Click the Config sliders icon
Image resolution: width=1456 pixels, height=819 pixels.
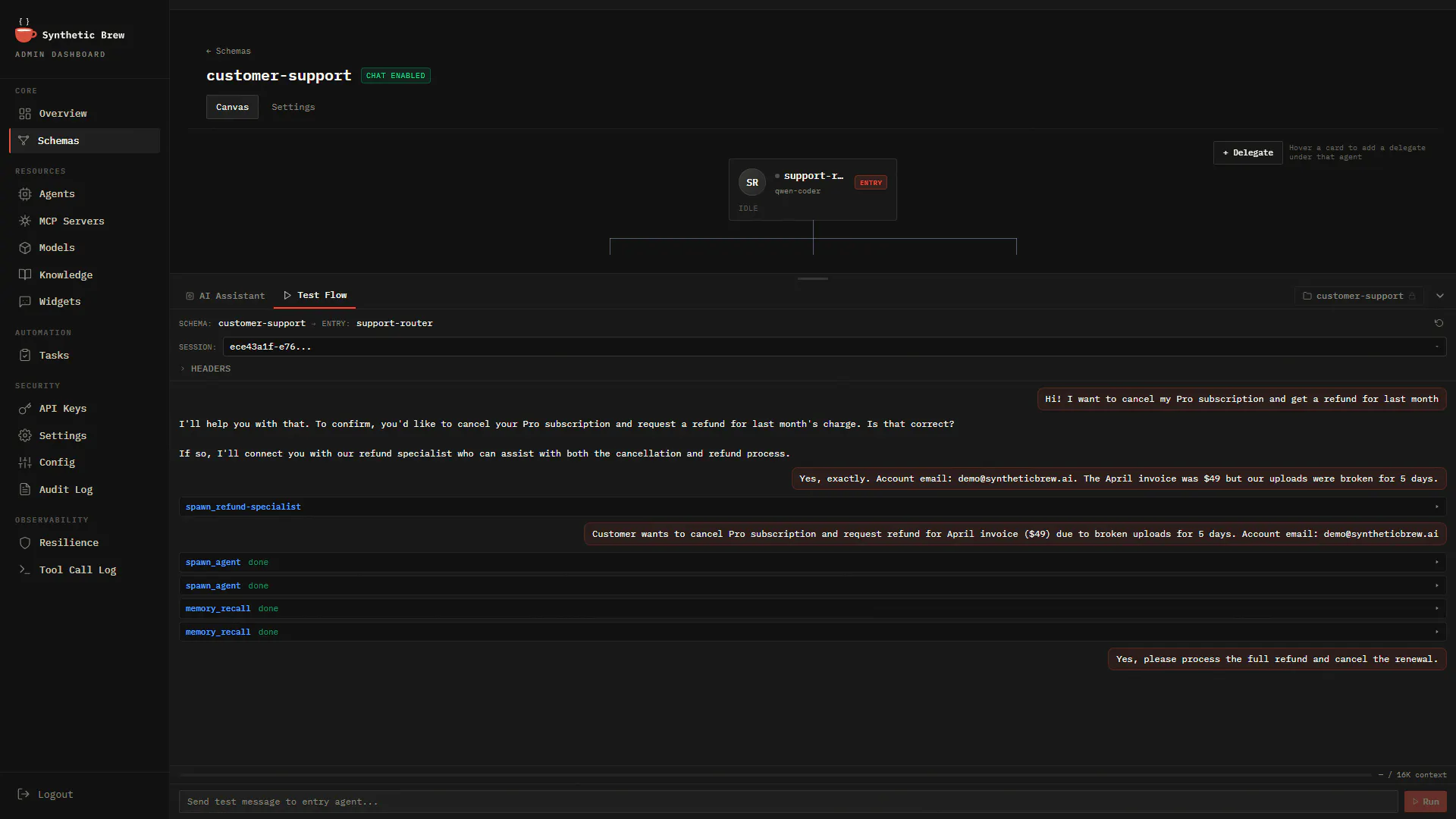coord(25,463)
